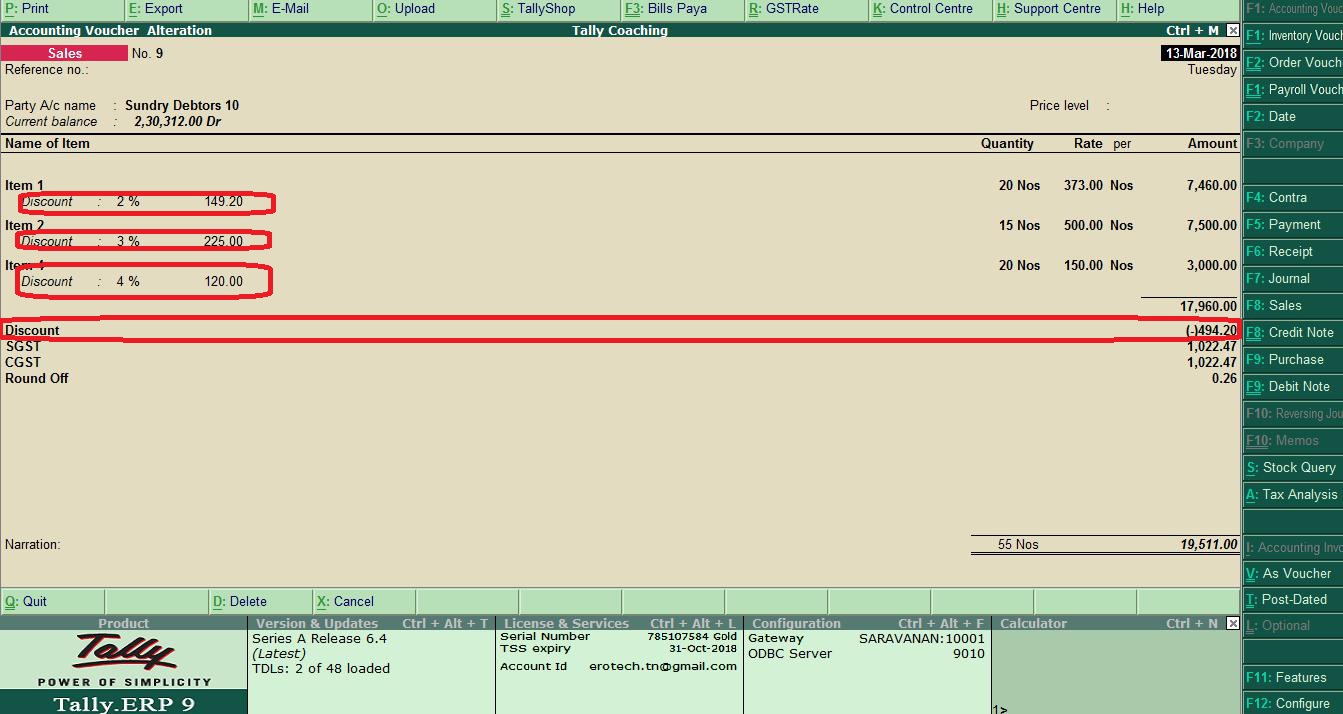This screenshot has height=714, width=1343.
Task: Click amount 3,000.00
Action: [x=1212, y=265]
